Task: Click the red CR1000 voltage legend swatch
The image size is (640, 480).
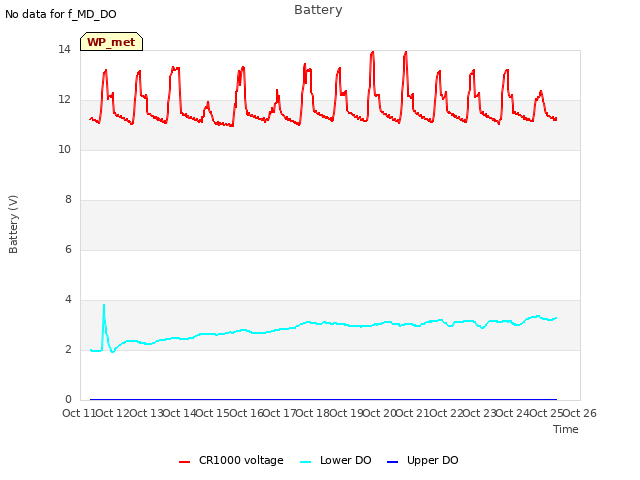Action: click(x=184, y=462)
